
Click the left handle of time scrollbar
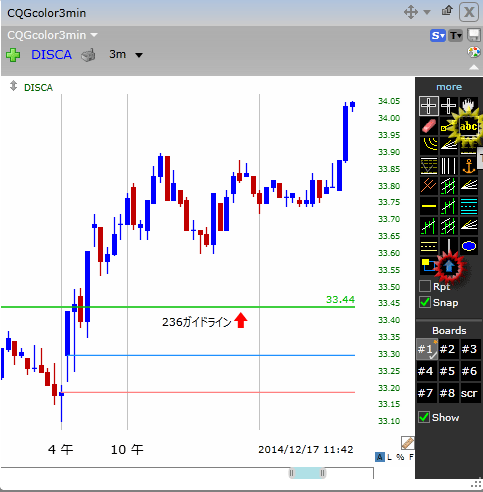pyautogui.click(x=292, y=473)
